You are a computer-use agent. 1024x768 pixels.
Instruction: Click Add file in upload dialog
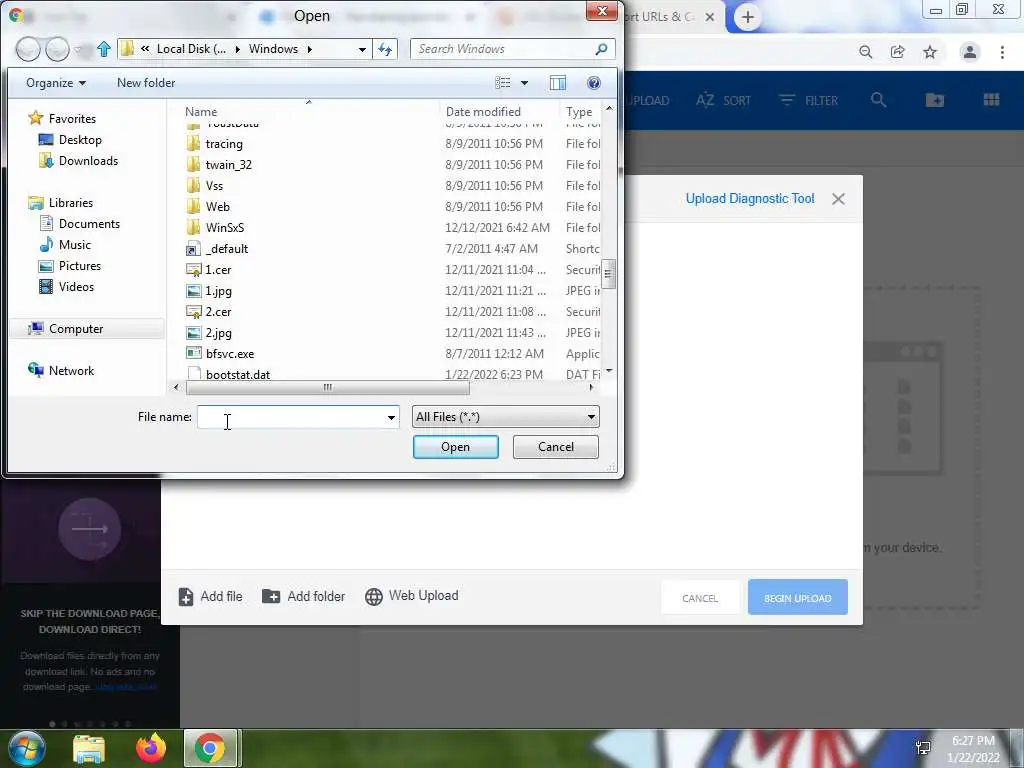pos(210,596)
